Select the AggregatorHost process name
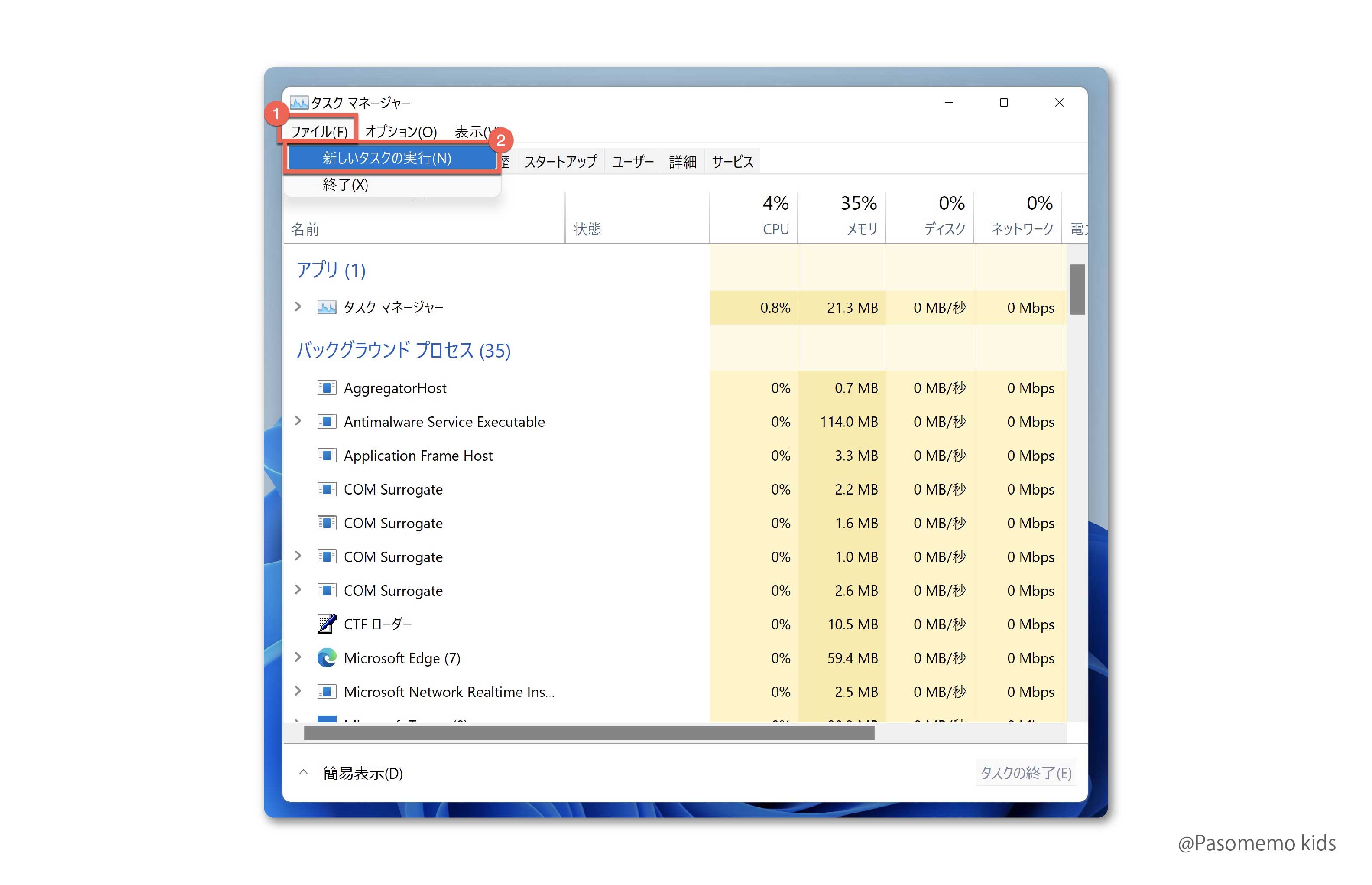Screen dimensions: 1372x885 [395, 388]
